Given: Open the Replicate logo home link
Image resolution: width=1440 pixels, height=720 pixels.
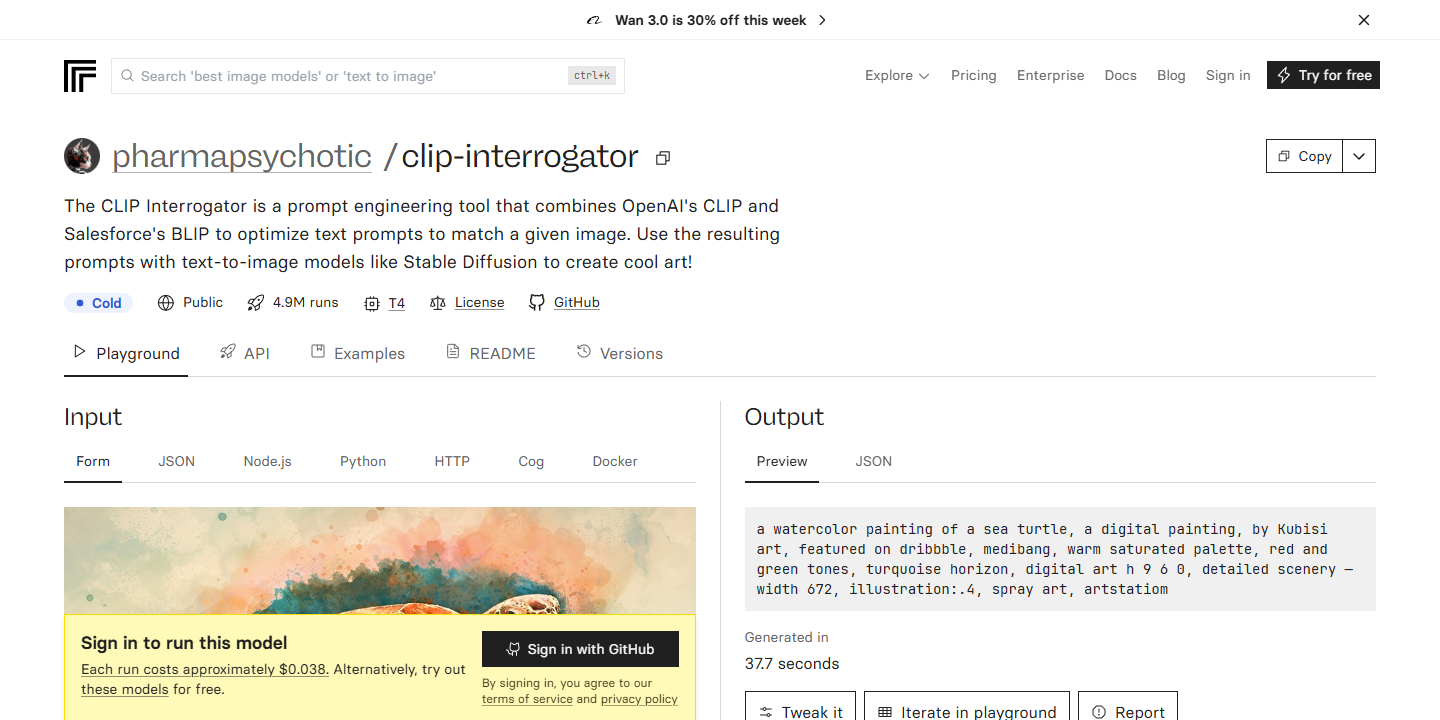Looking at the screenshot, I should 80,76.
